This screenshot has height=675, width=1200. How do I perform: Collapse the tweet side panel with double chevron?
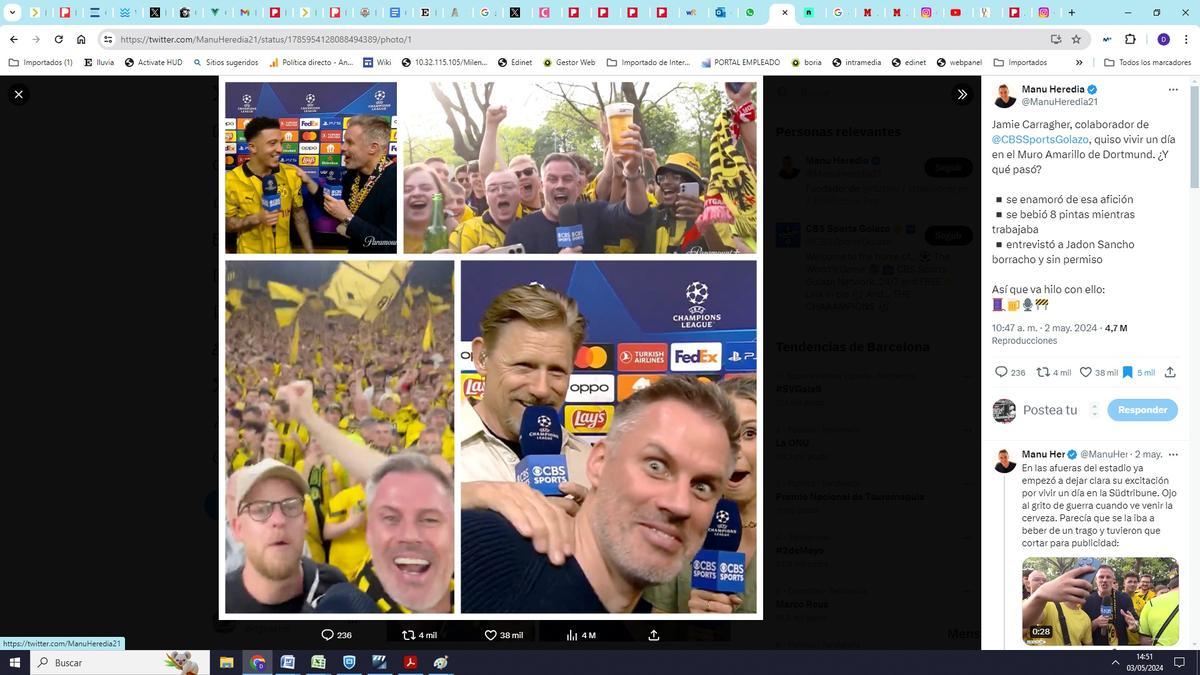pyautogui.click(x=961, y=94)
